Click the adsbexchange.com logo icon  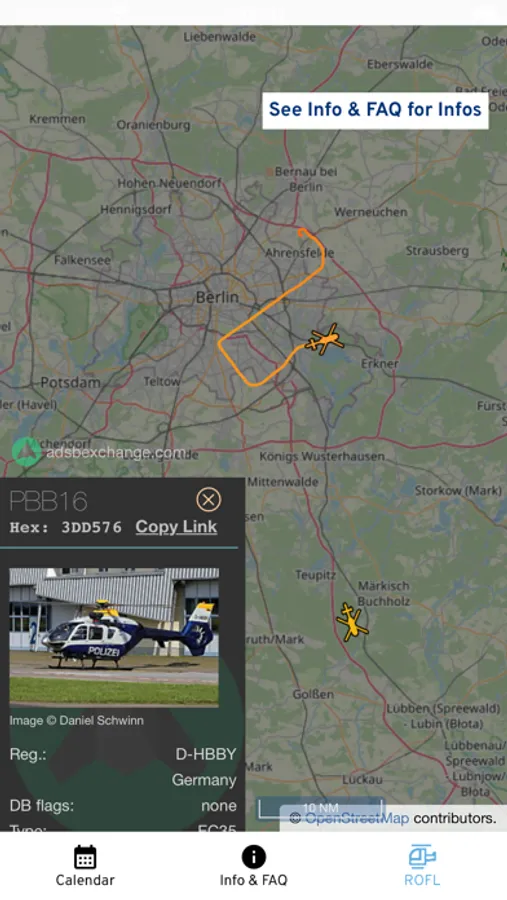26,452
